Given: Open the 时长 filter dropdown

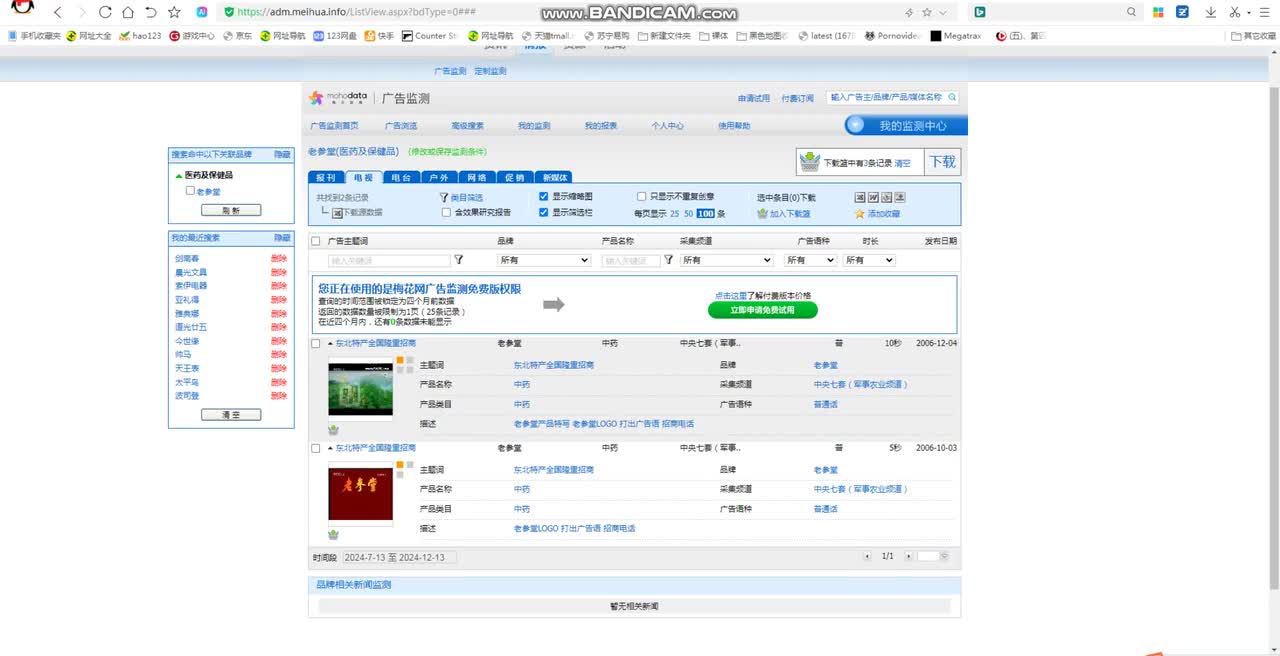Looking at the screenshot, I should click(869, 260).
